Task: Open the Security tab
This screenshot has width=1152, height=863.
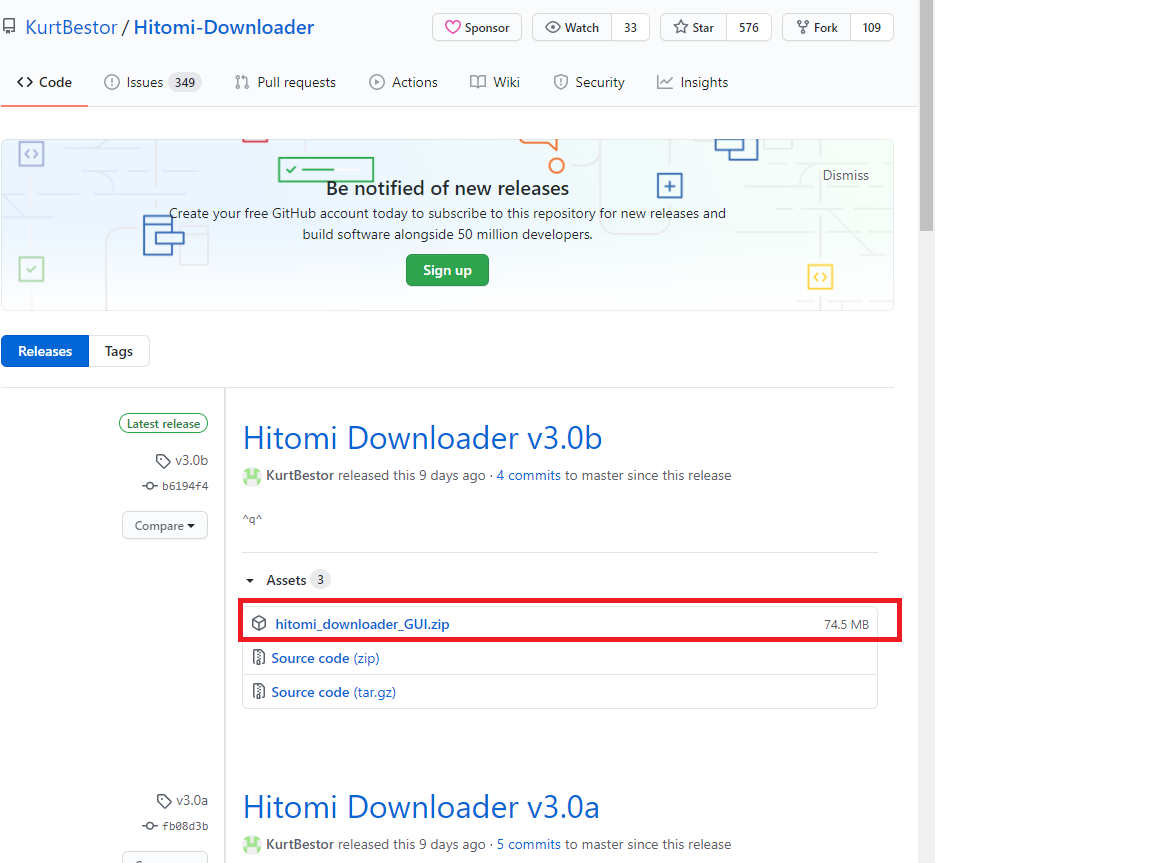Action: (588, 82)
